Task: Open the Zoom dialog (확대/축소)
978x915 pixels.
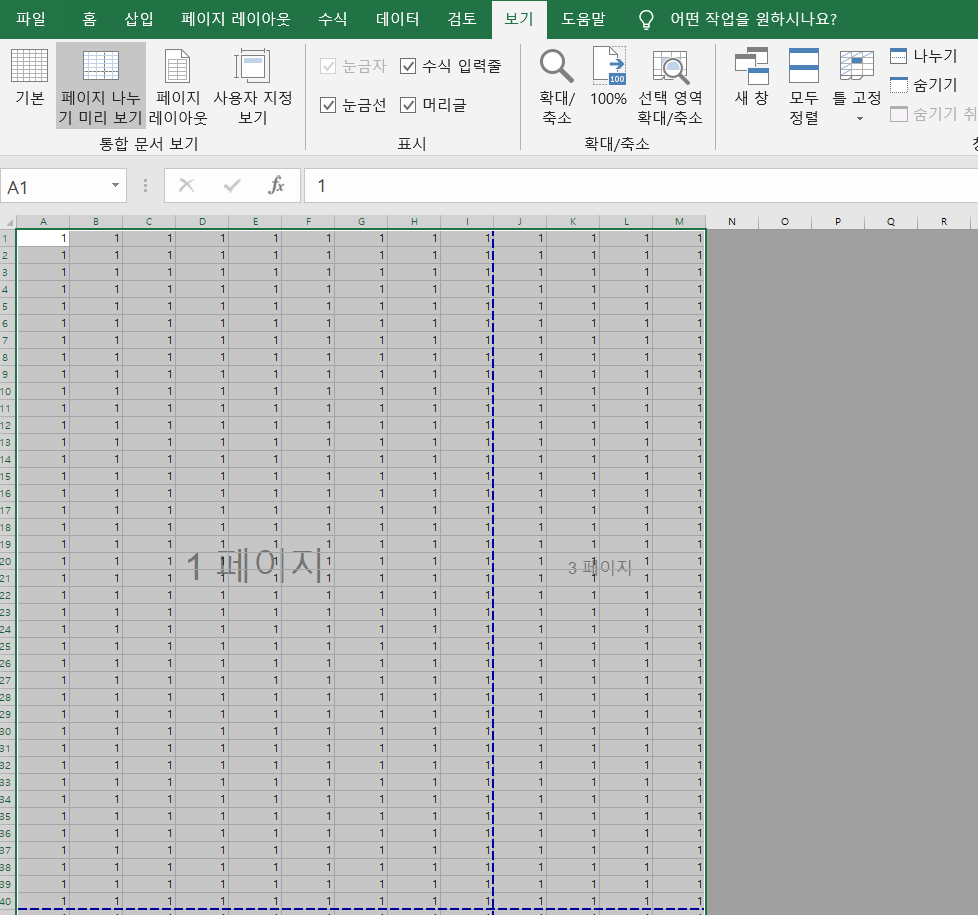Action: pyautogui.click(x=556, y=86)
